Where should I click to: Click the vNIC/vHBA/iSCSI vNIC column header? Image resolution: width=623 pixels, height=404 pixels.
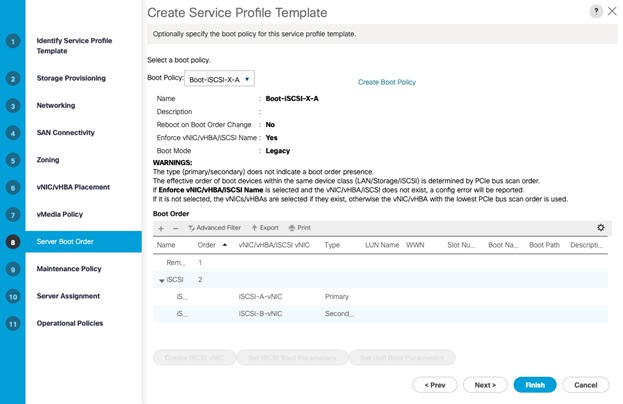274,245
